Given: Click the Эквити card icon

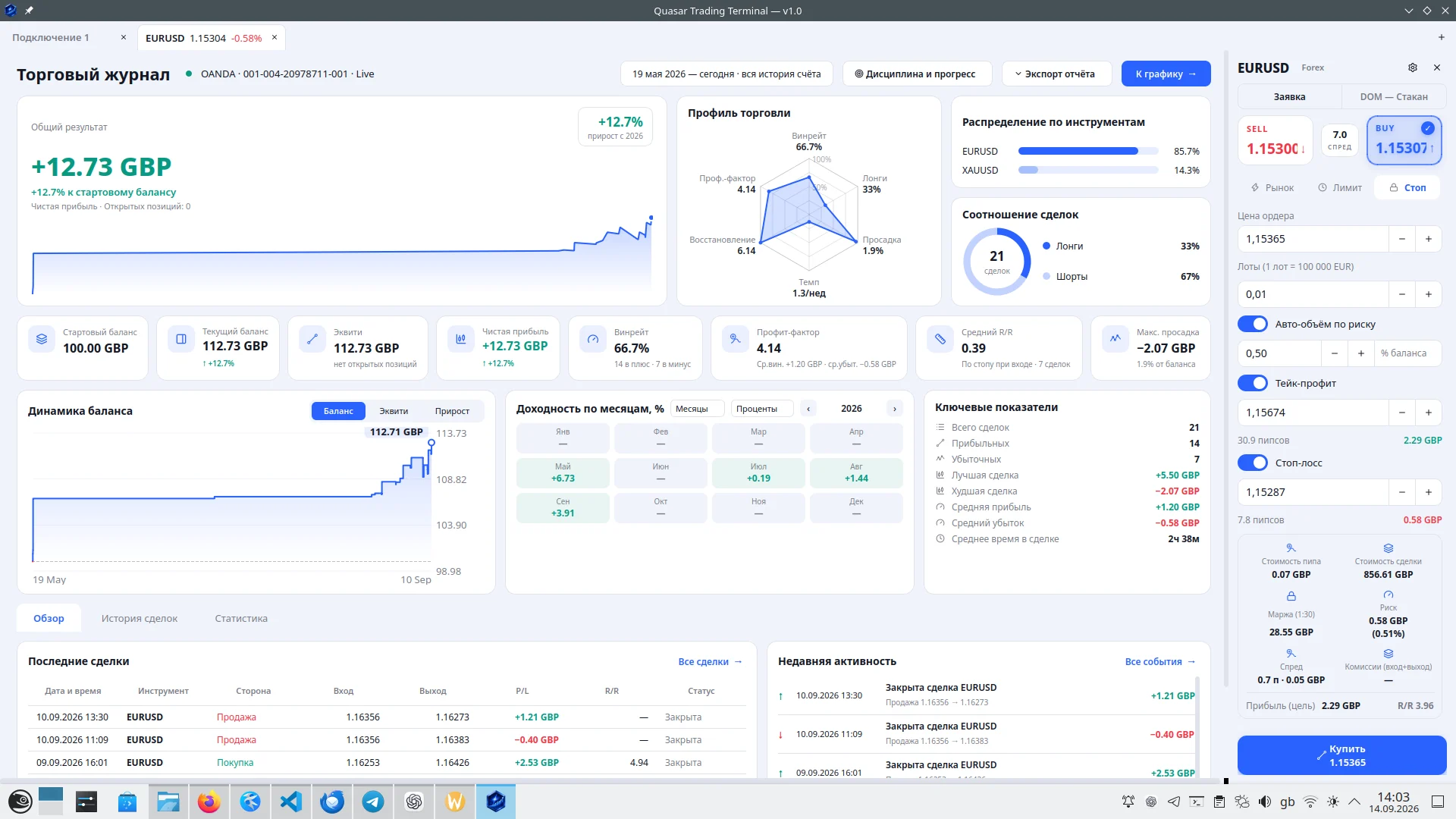Looking at the screenshot, I should [312, 339].
